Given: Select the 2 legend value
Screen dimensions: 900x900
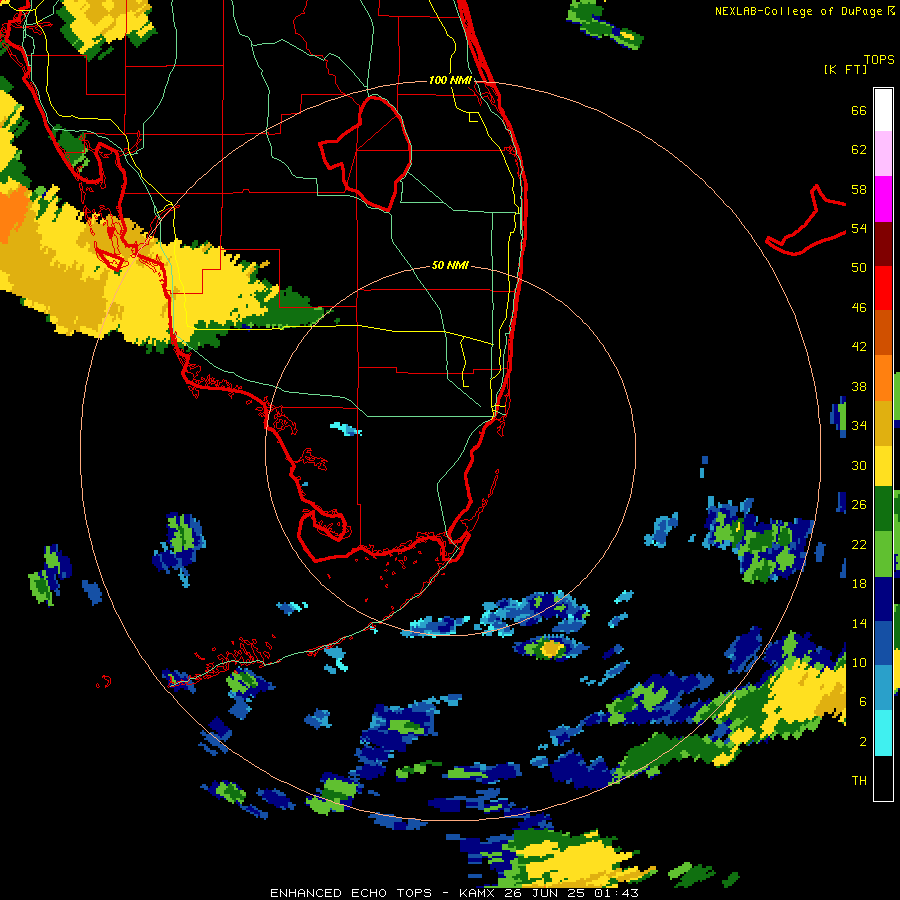Looking at the screenshot, I should pyautogui.click(x=862, y=741).
